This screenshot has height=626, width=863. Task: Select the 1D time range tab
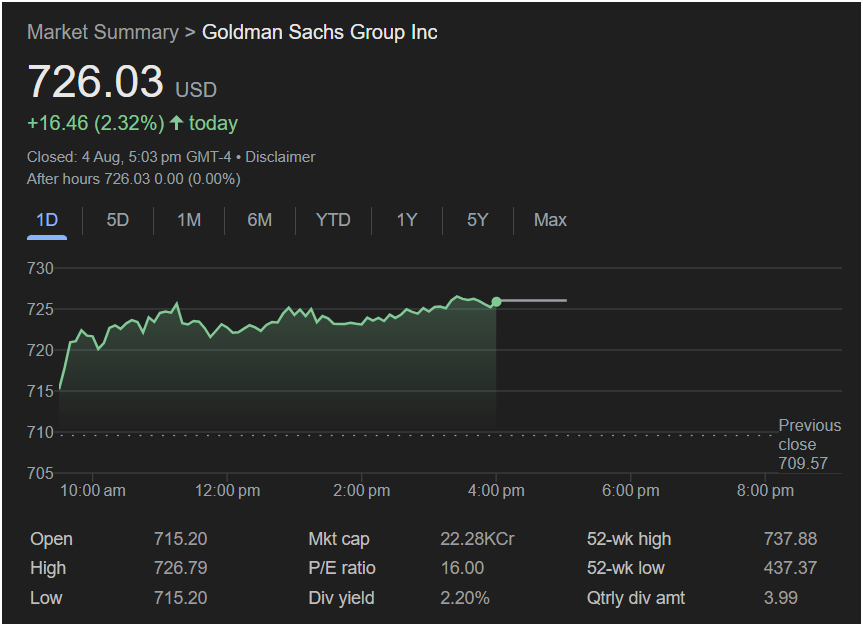46,220
